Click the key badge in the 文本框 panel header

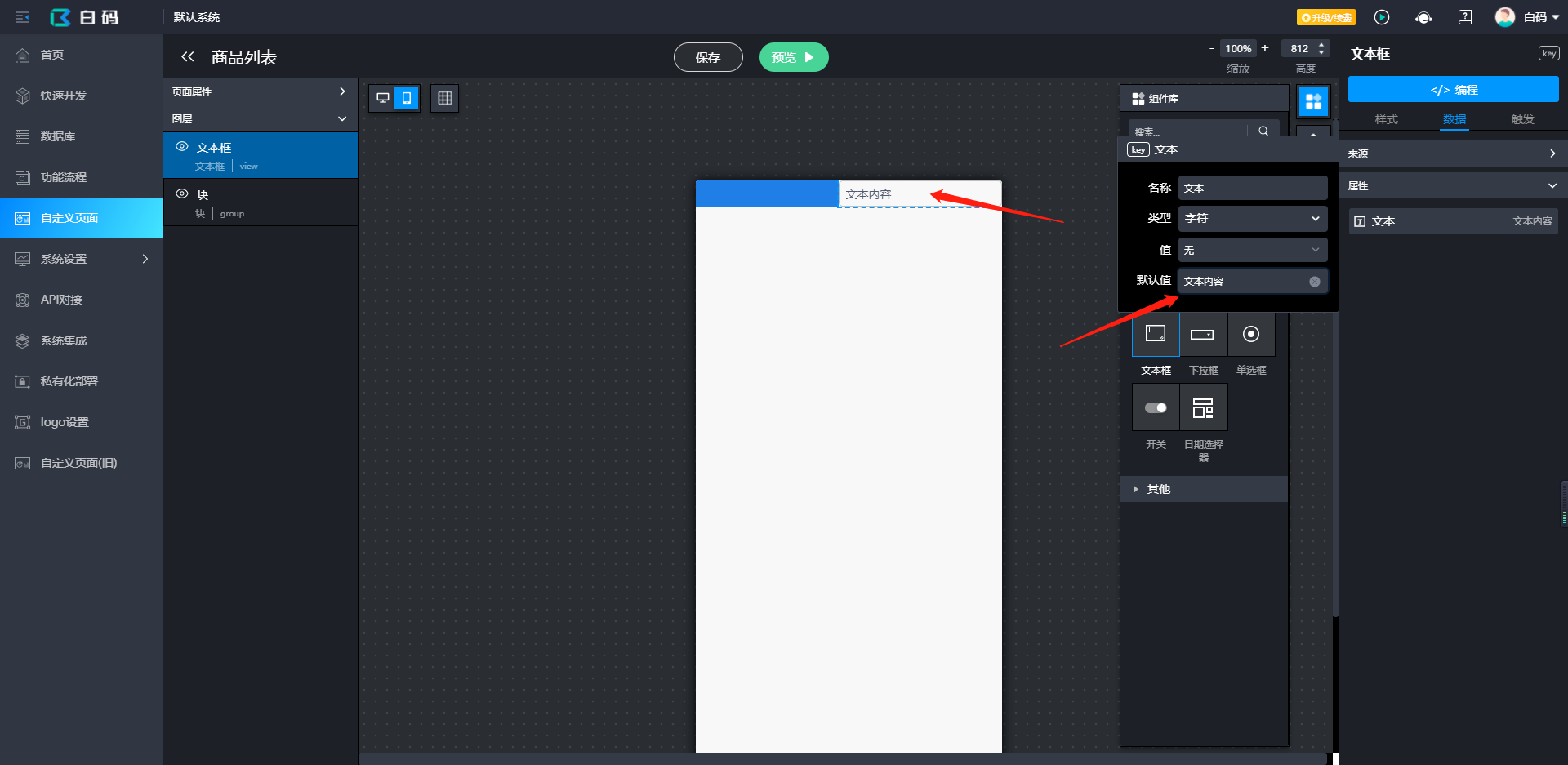tap(1548, 53)
